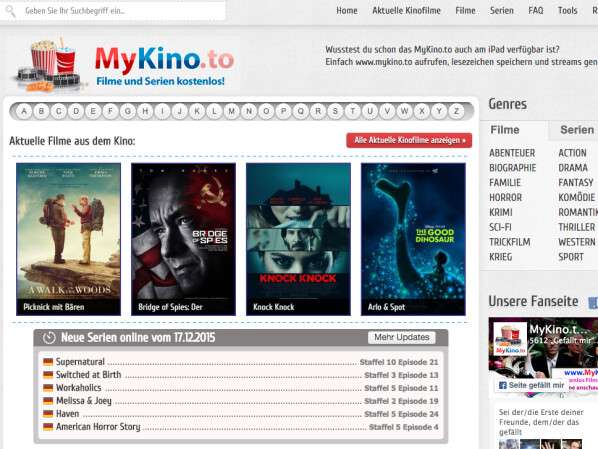Select letter A in alphabet bar
The height and width of the screenshot is (449, 598).
coord(24,111)
